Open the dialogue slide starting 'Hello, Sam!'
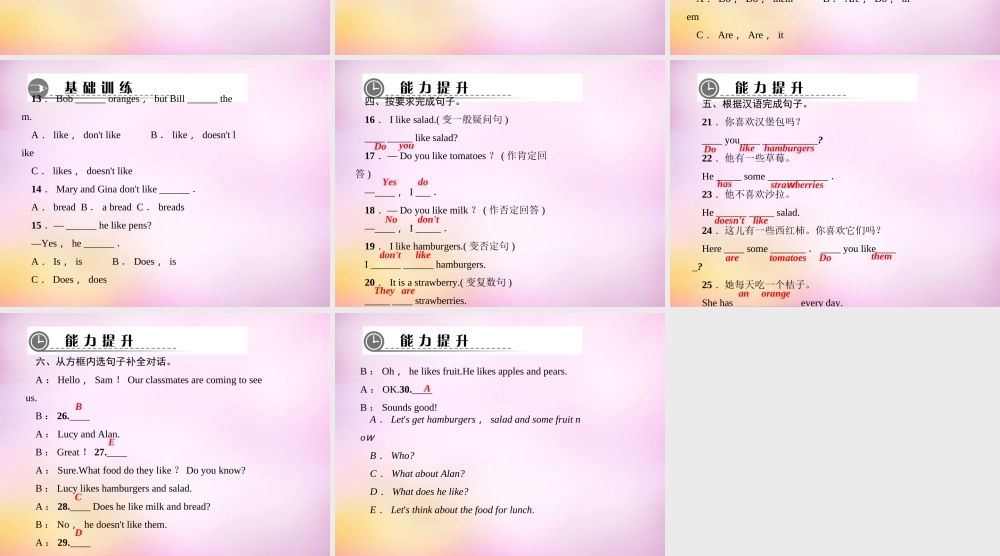This screenshot has width=1000, height=556. pyautogui.click(x=165, y=434)
